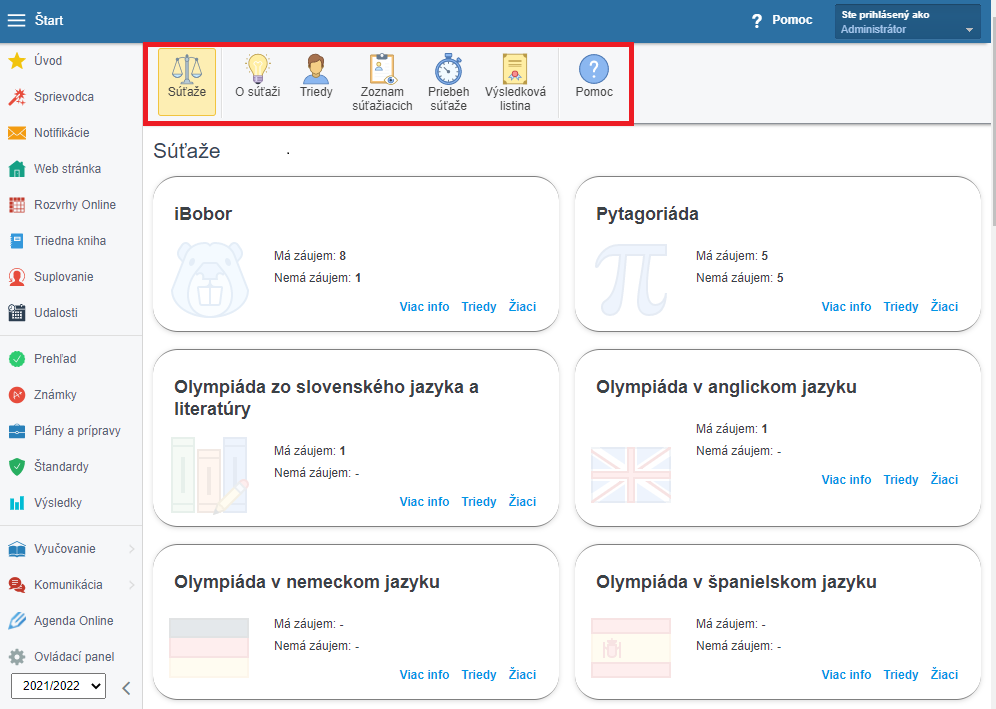Click Olympiáda v španielskom jazyku title
The width and height of the screenshot is (996, 709).
click(736, 582)
